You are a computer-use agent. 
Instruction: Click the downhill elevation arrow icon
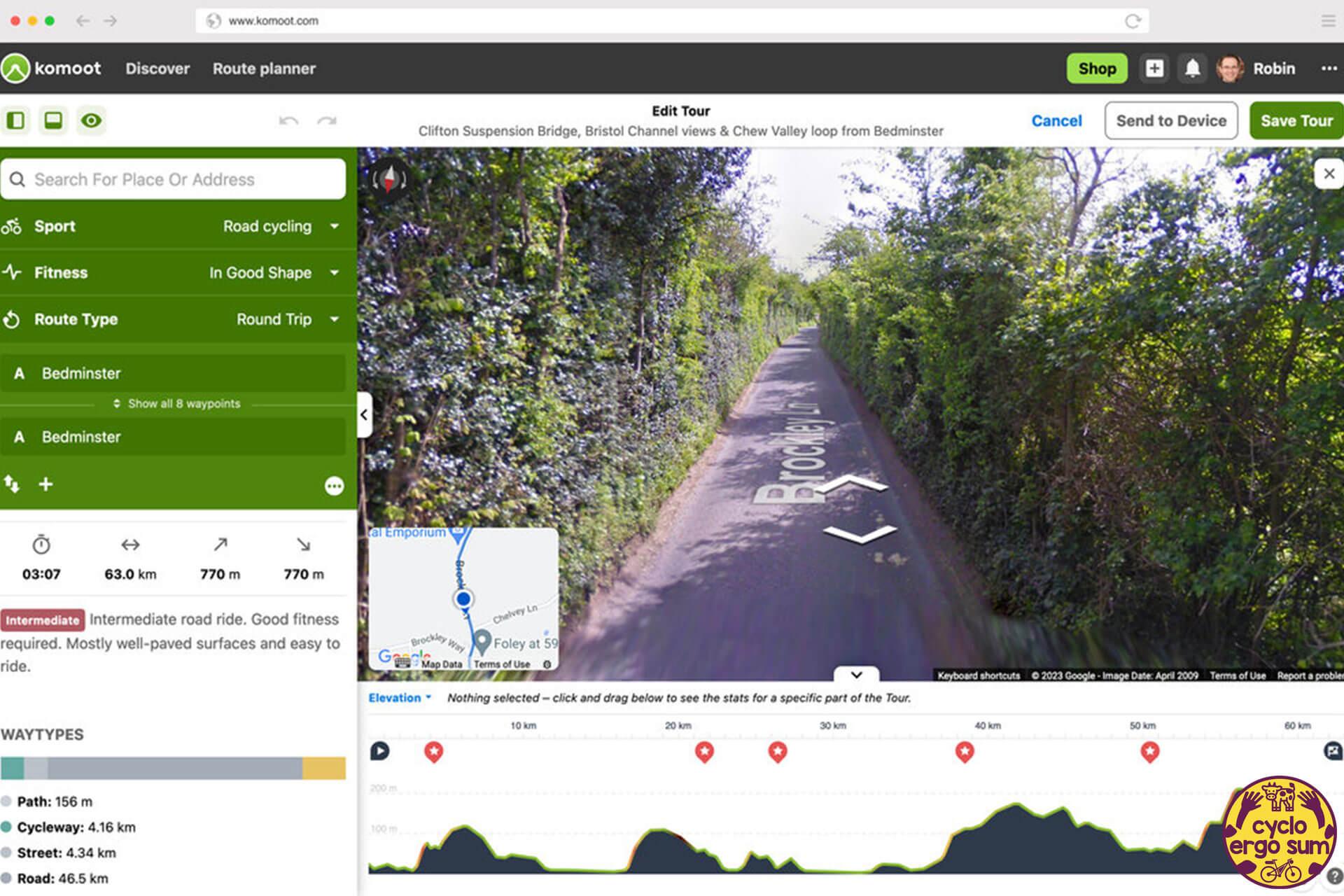click(303, 545)
